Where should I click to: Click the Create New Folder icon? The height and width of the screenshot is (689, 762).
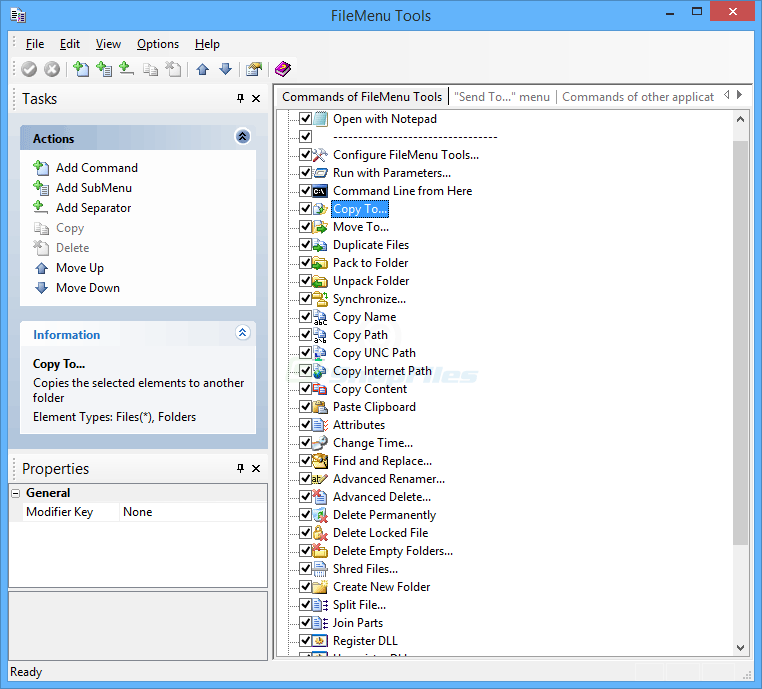pyautogui.click(x=320, y=587)
